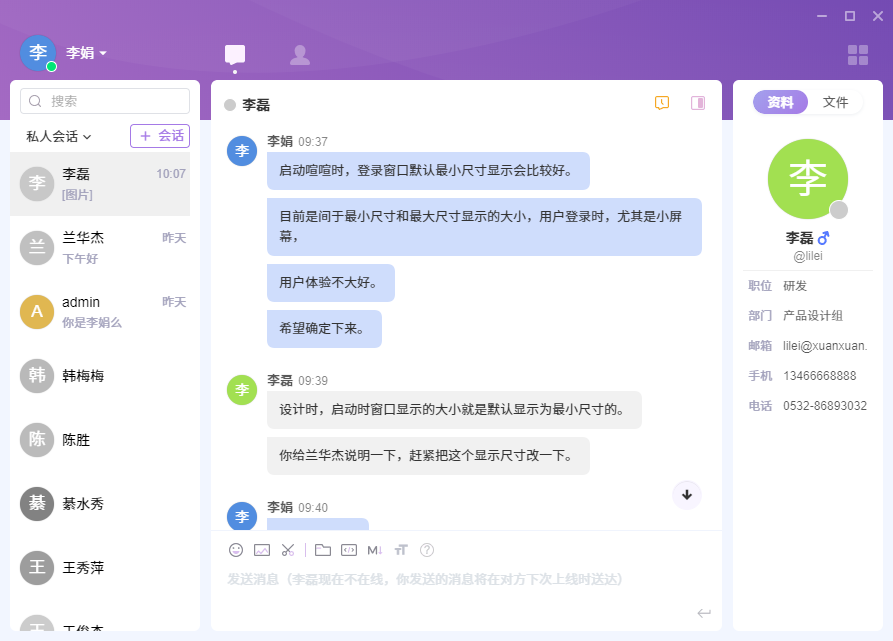
Task: Open the contacts tab icon
Action: [x=299, y=55]
